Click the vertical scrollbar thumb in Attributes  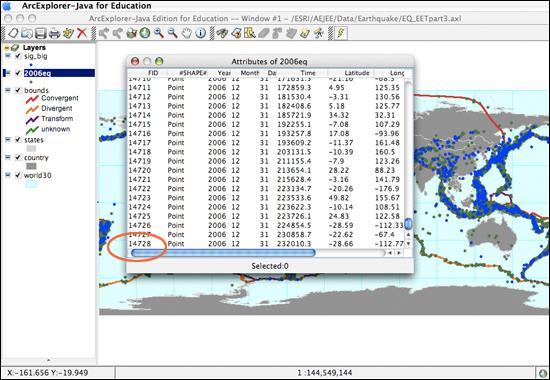coord(408,224)
